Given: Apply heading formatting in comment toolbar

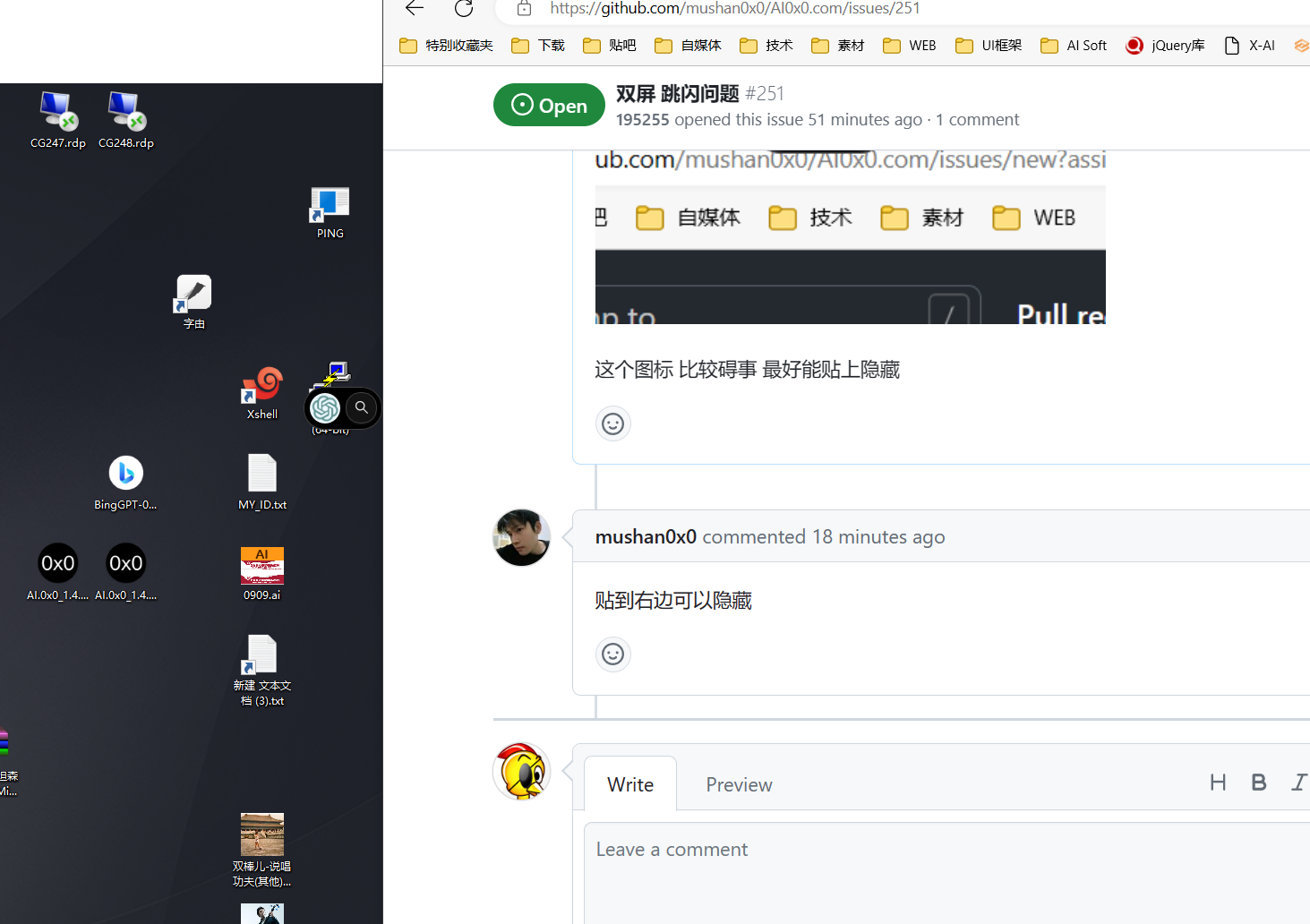Looking at the screenshot, I should [1218, 782].
